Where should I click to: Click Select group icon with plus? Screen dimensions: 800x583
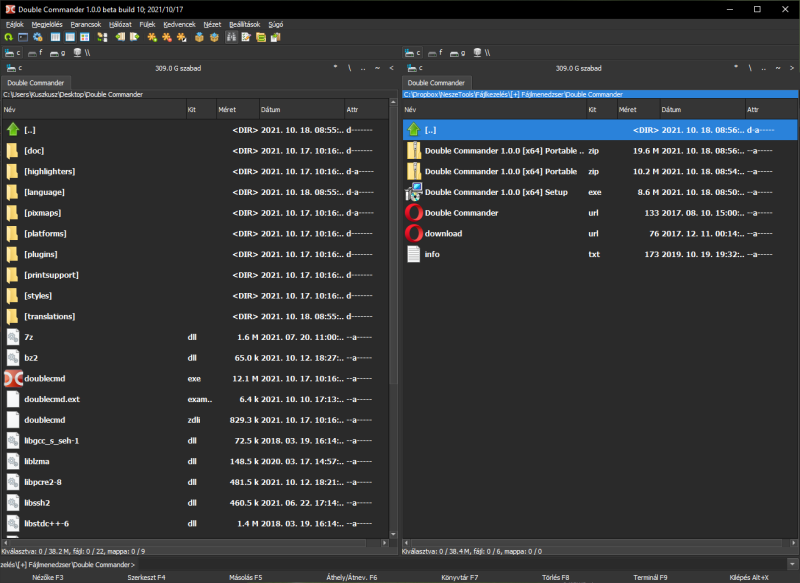coord(152,37)
